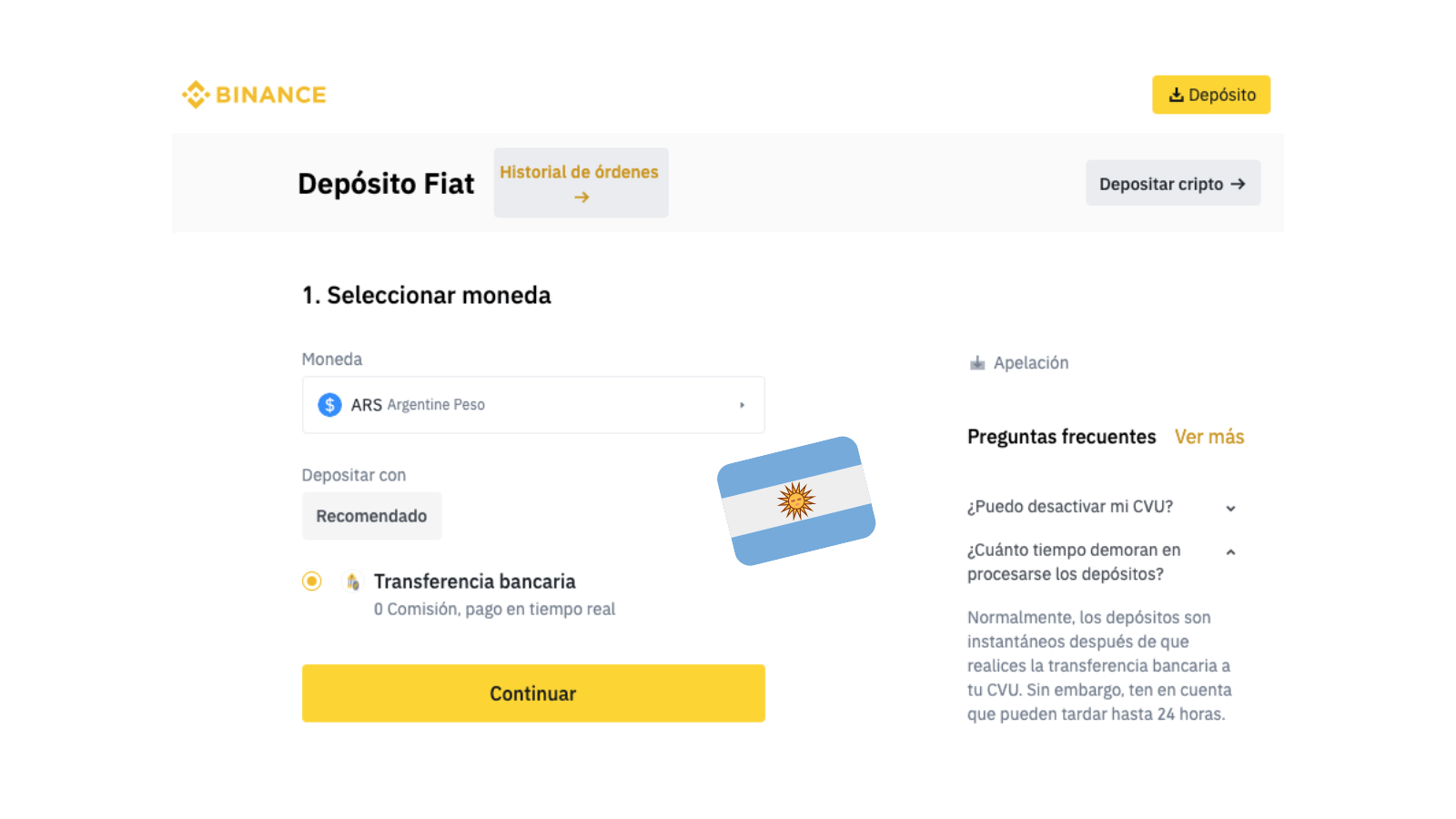This screenshot has width=1456, height=819.
Task: Click the Apelación icon
Action: (x=977, y=363)
